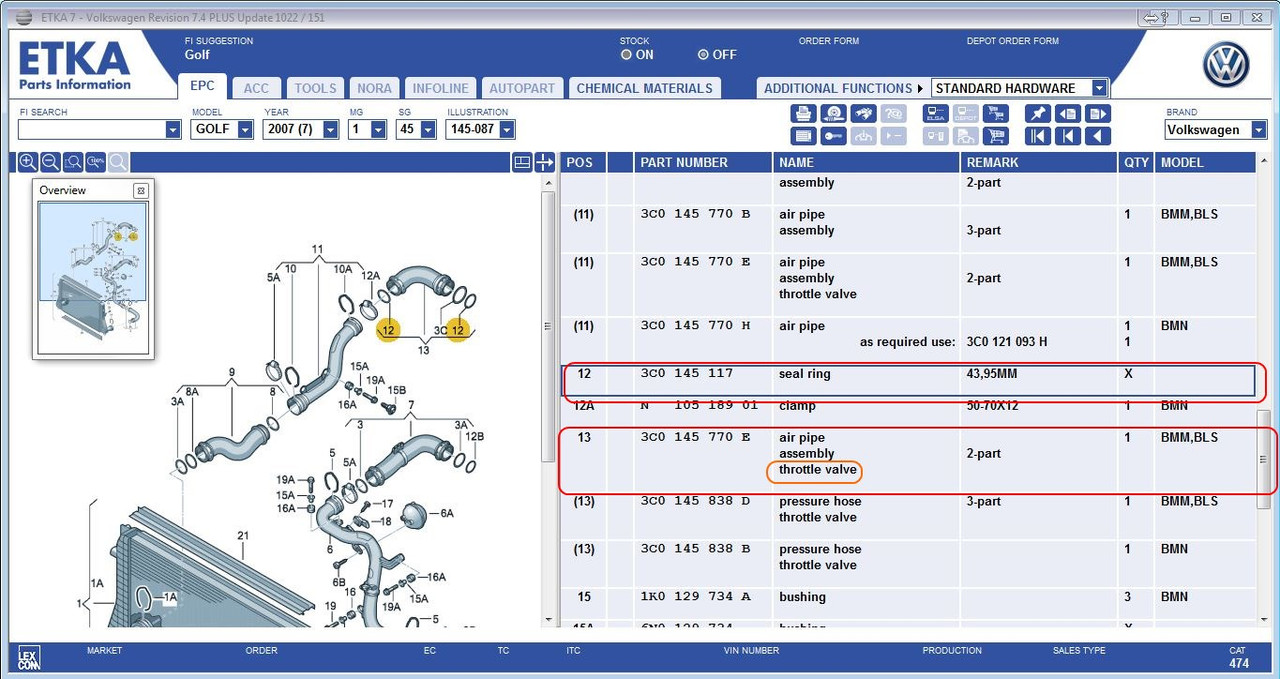Open the Standard Hardware dropdown
This screenshot has height=679, width=1280.
[x=1100, y=88]
